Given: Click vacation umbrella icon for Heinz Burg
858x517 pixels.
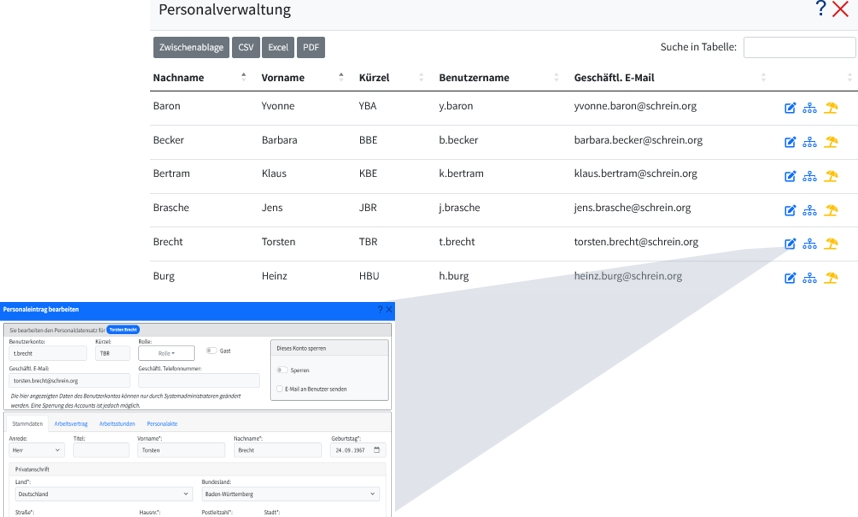Looking at the screenshot, I should 830,277.
